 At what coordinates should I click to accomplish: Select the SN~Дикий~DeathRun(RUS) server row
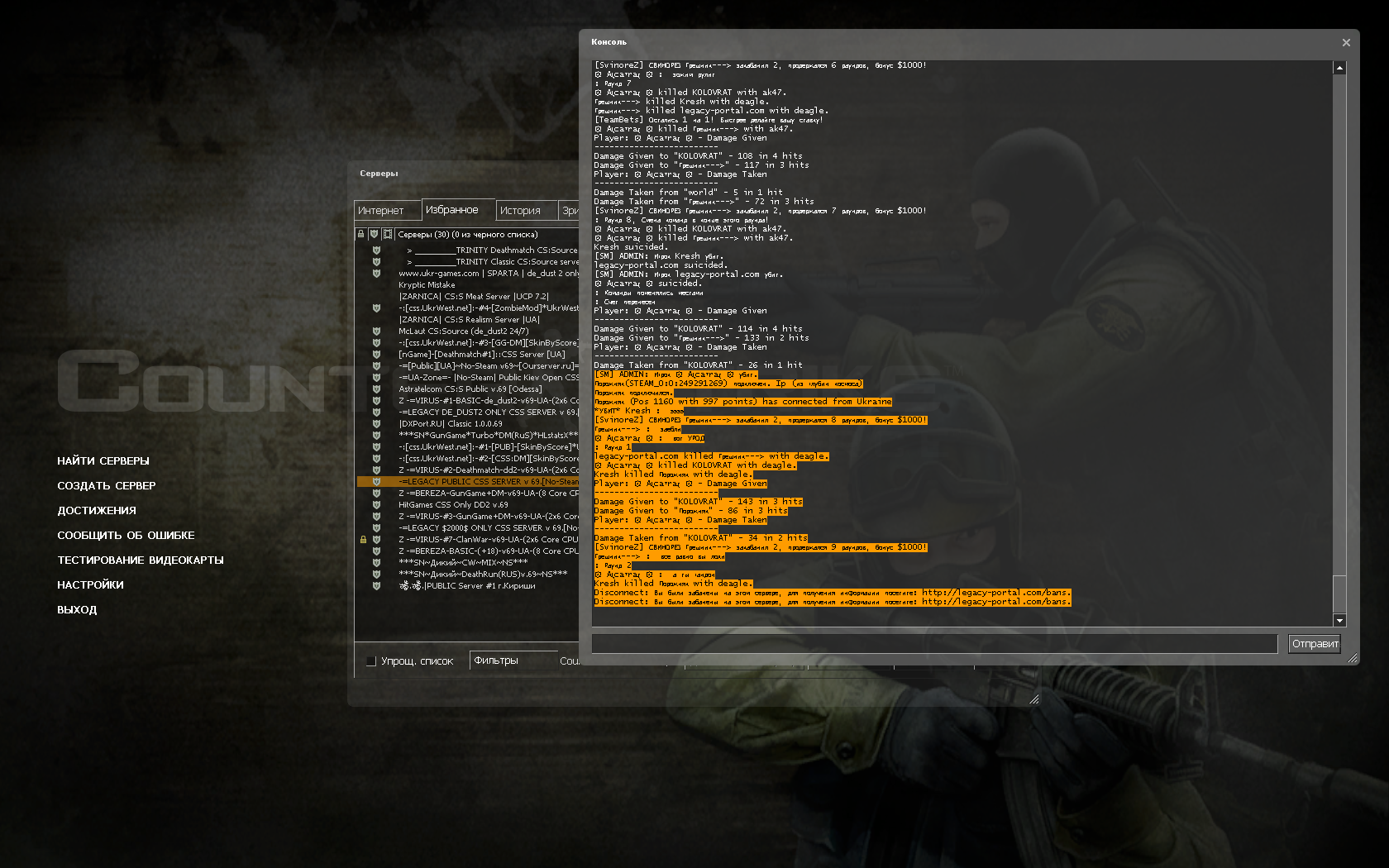click(x=468, y=575)
